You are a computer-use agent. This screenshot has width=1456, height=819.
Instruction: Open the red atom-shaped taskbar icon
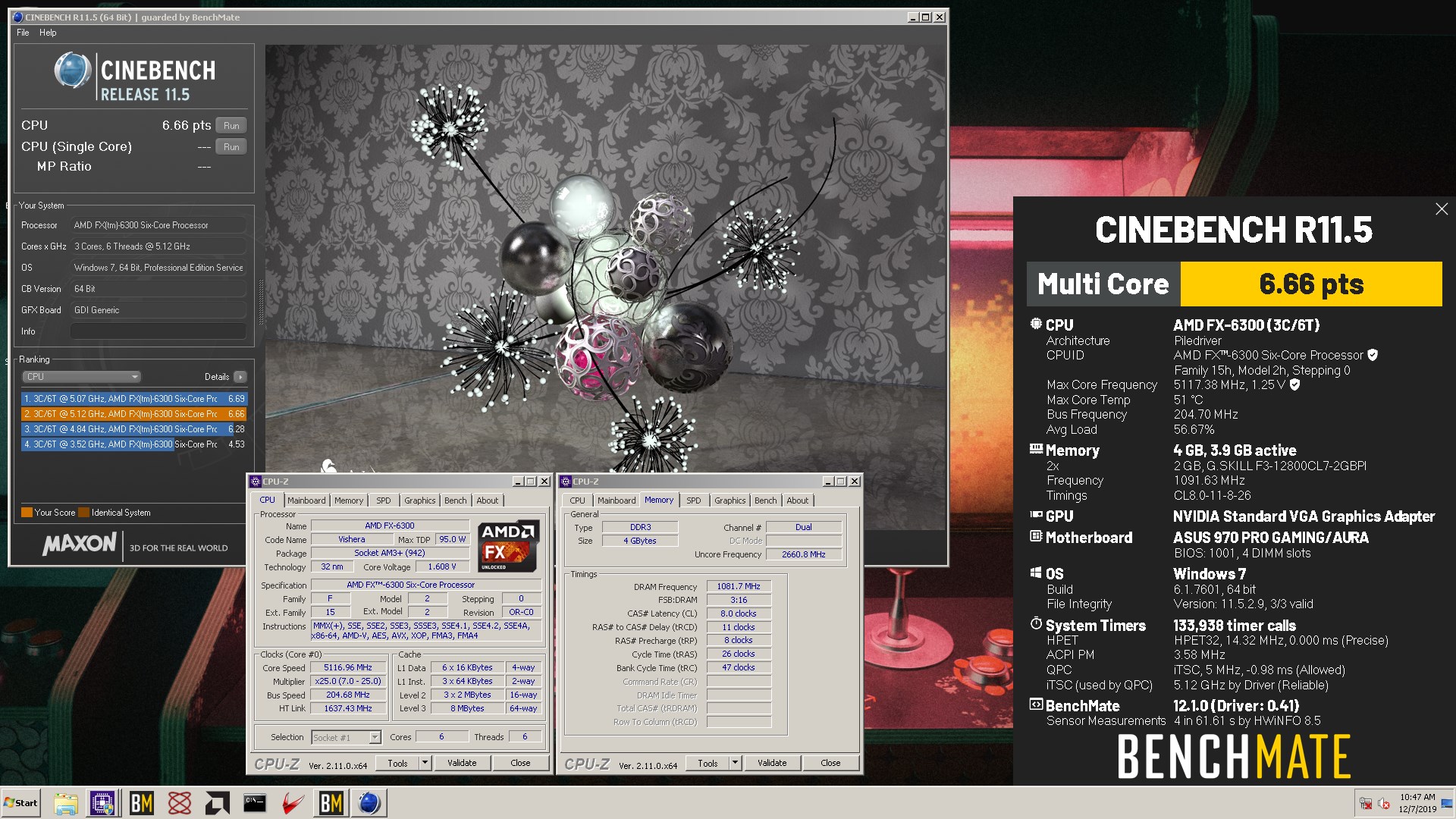180,803
